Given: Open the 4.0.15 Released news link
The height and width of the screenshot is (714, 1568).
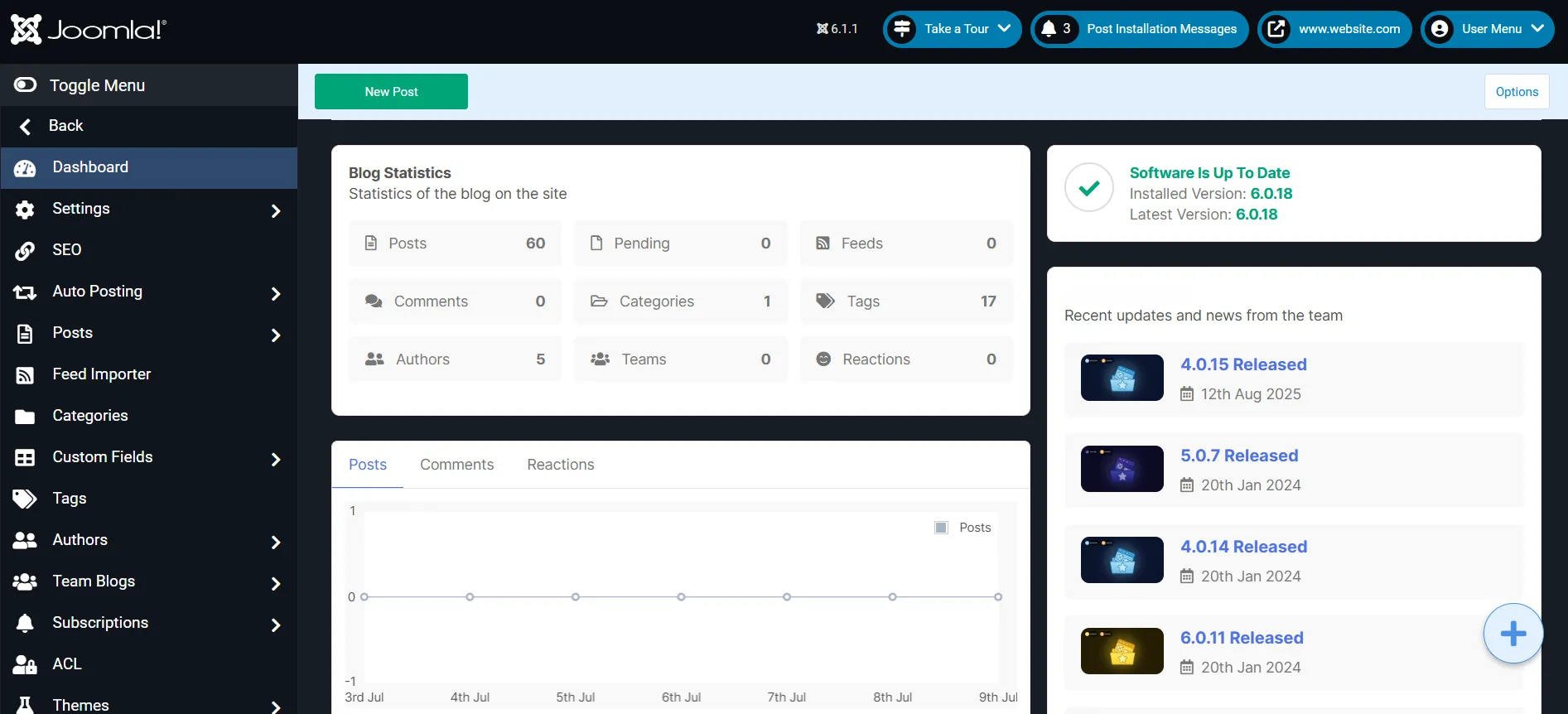Looking at the screenshot, I should pos(1243,364).
